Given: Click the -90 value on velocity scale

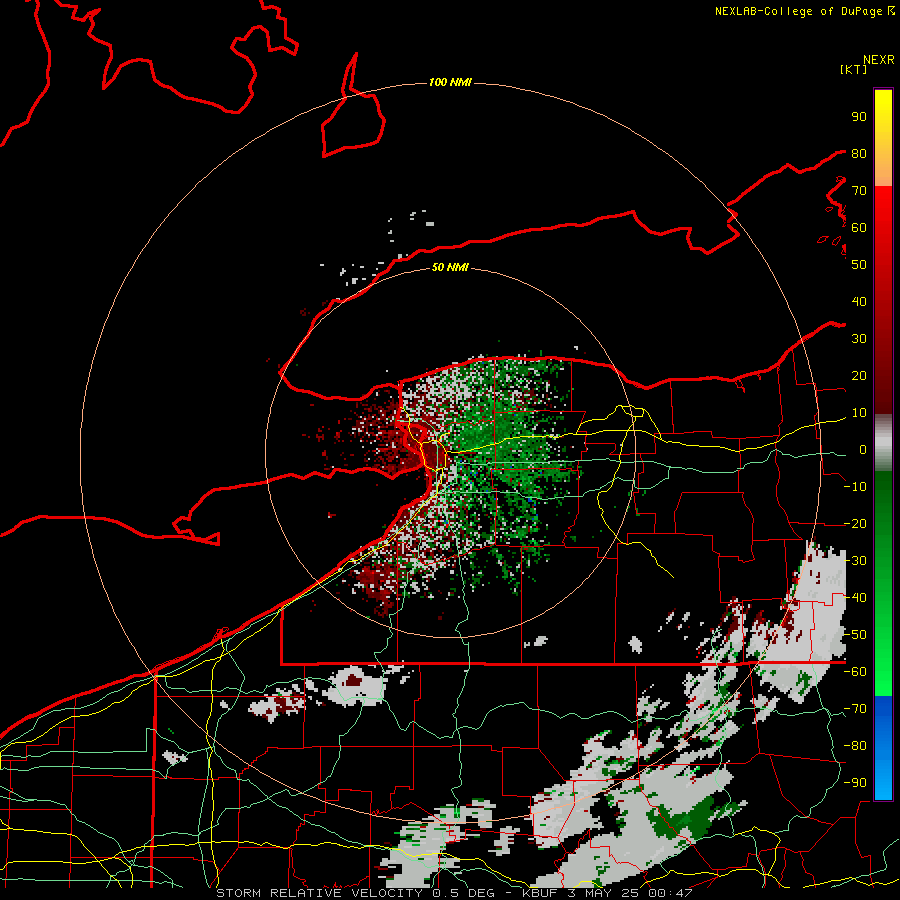Looking at the screenshot, I should 855,783.
